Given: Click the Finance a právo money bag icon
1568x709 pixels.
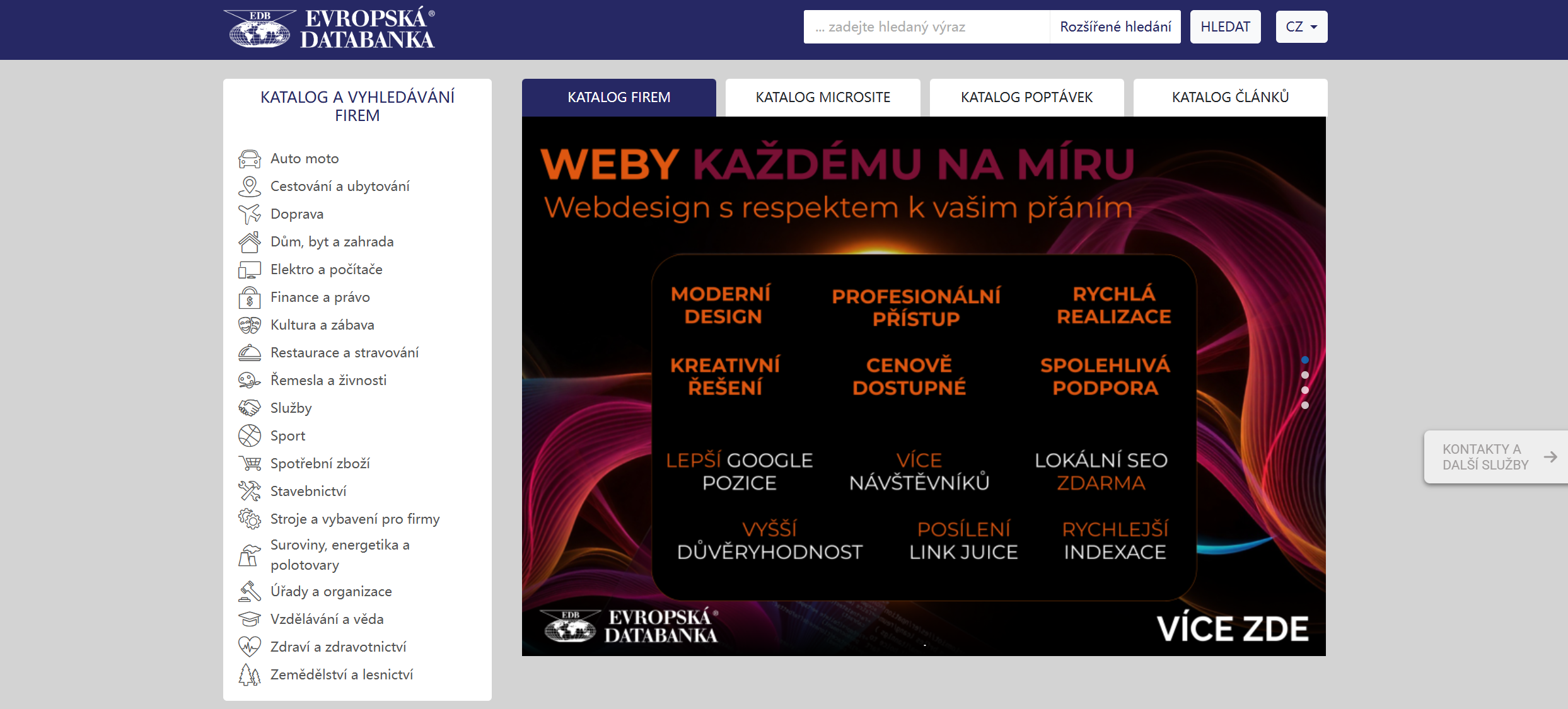Looking at the screenshot, I should pyautogui.click(x=250, y=297).
